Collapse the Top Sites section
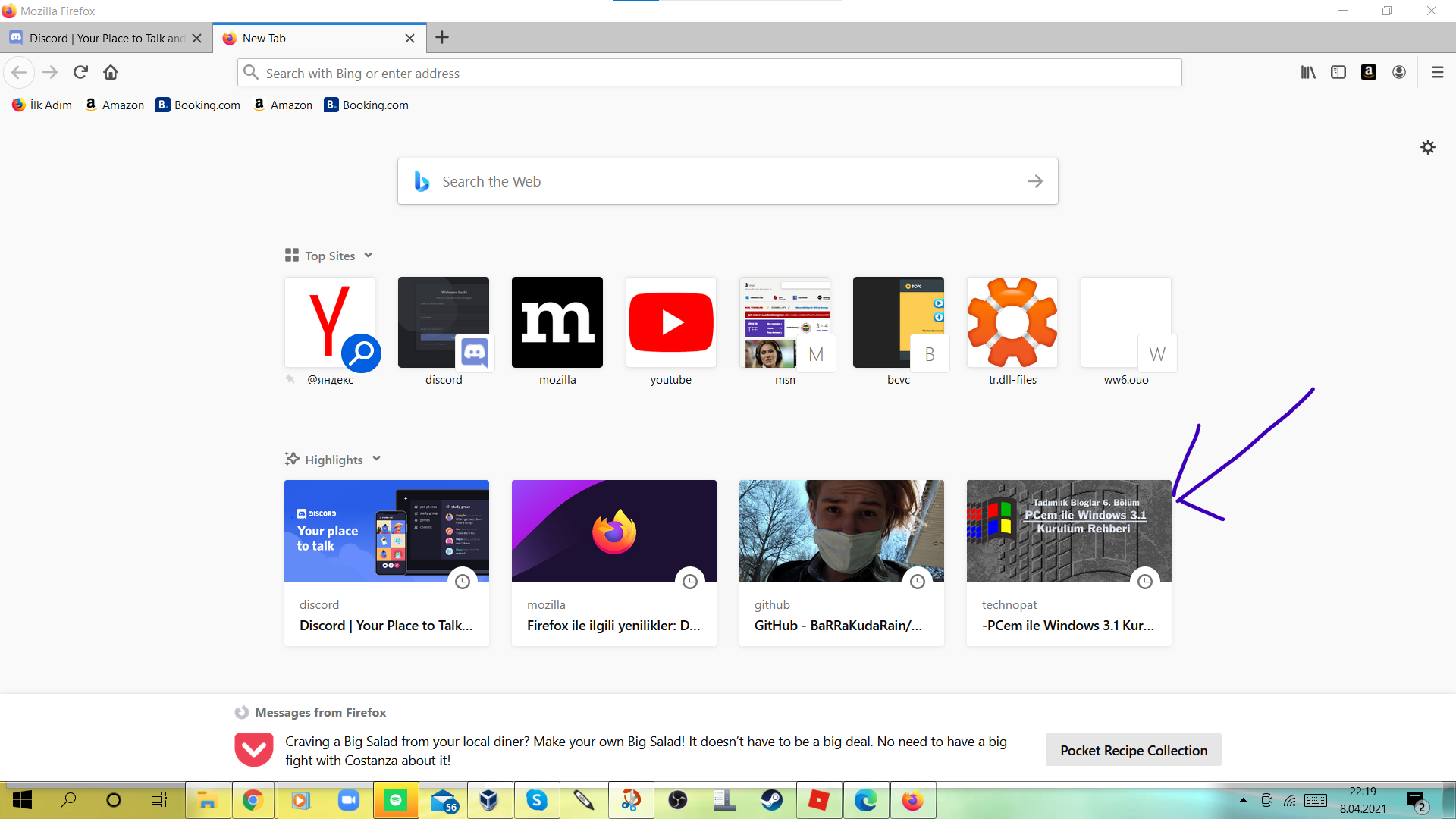The image size is (1456, 819). (369, 256)
